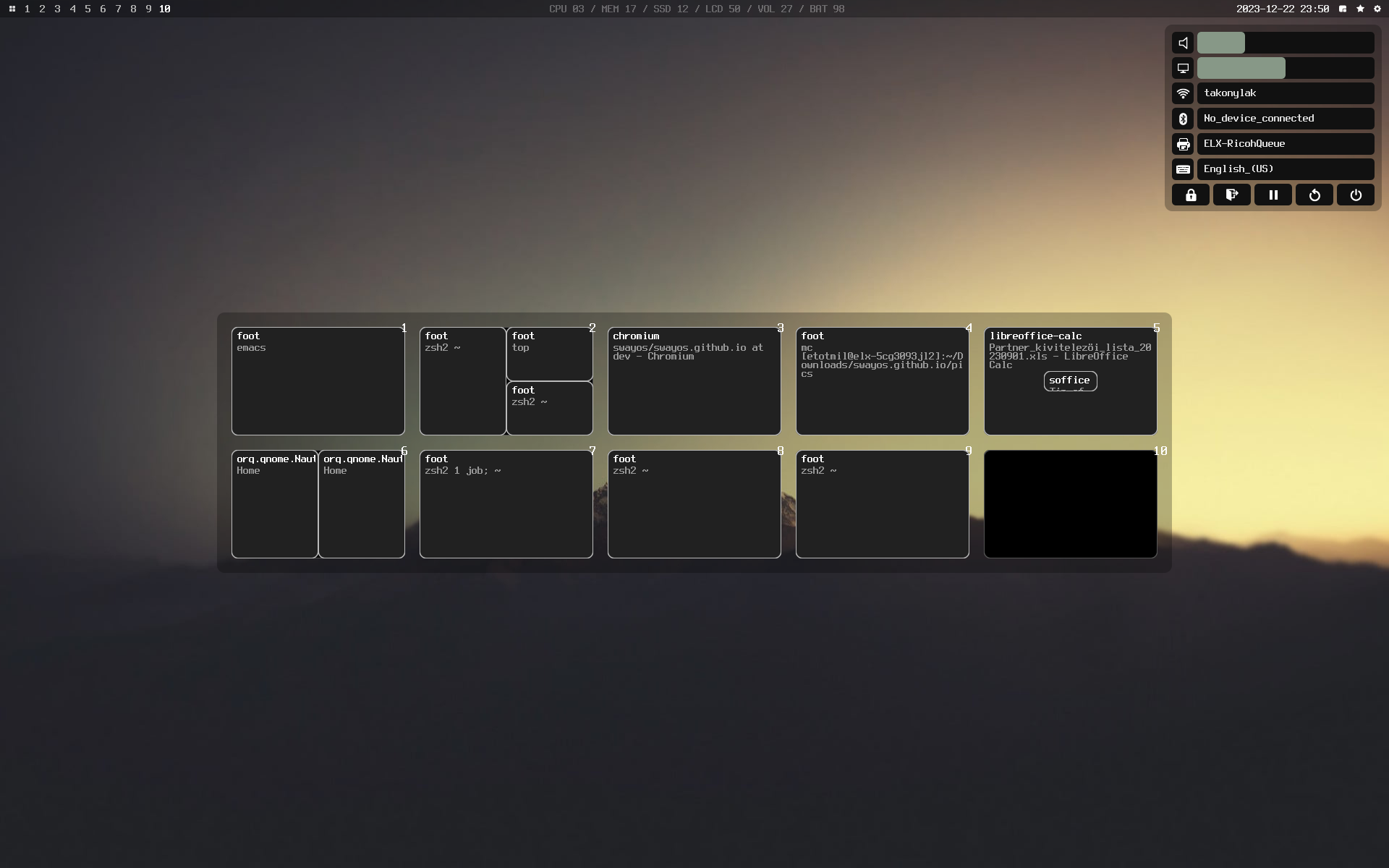Switch to workspace 3 in top bar
Viewport: 1389px width, 868px height.
point(57,9)
